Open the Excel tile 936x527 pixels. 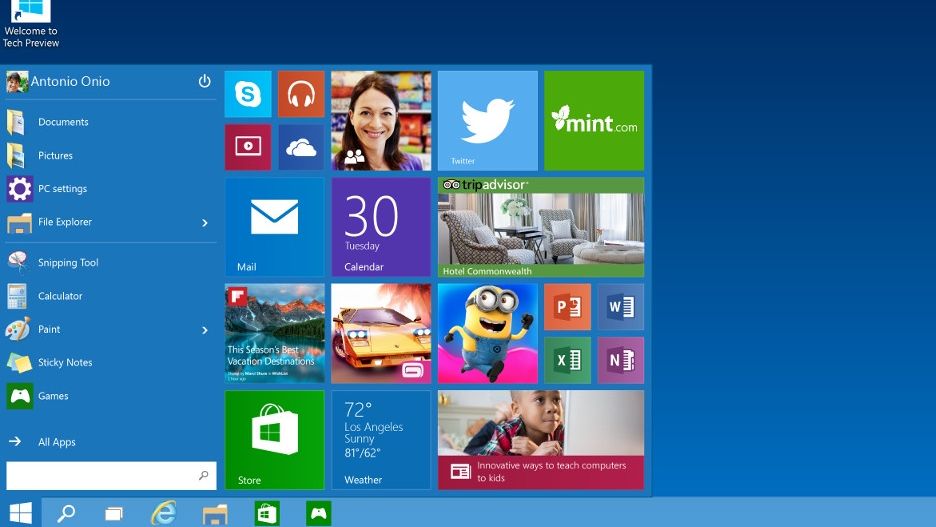point(567,360)
